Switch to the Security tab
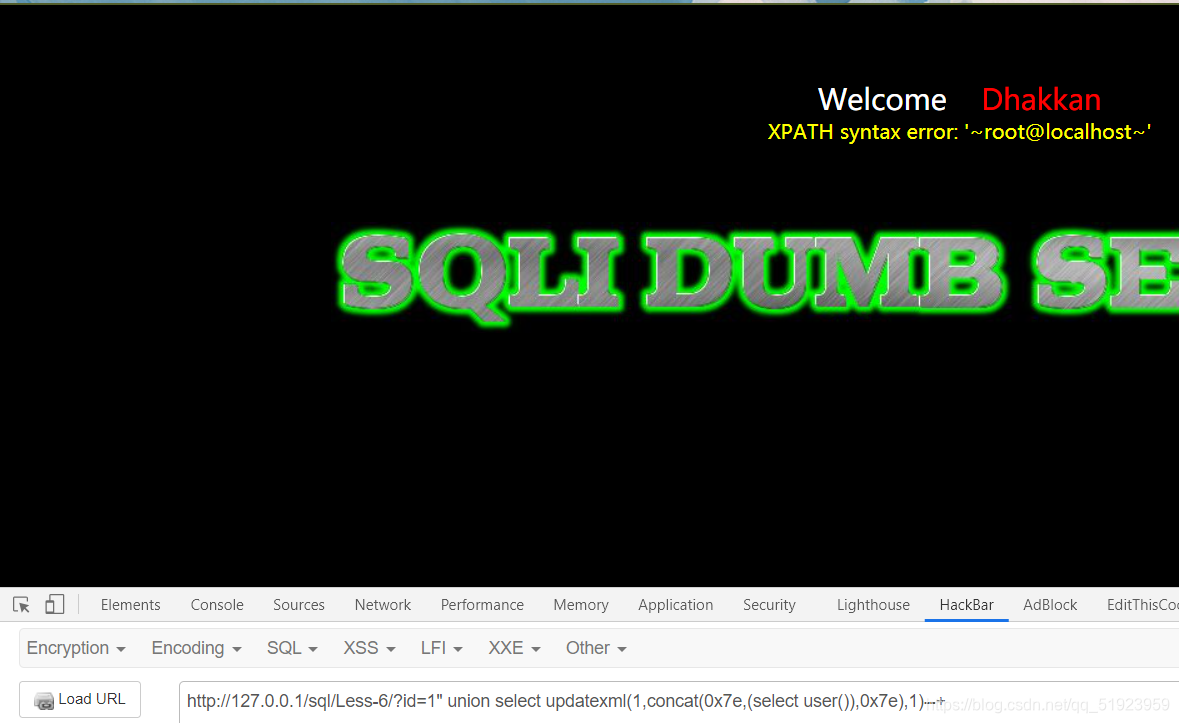 [768, 605]
